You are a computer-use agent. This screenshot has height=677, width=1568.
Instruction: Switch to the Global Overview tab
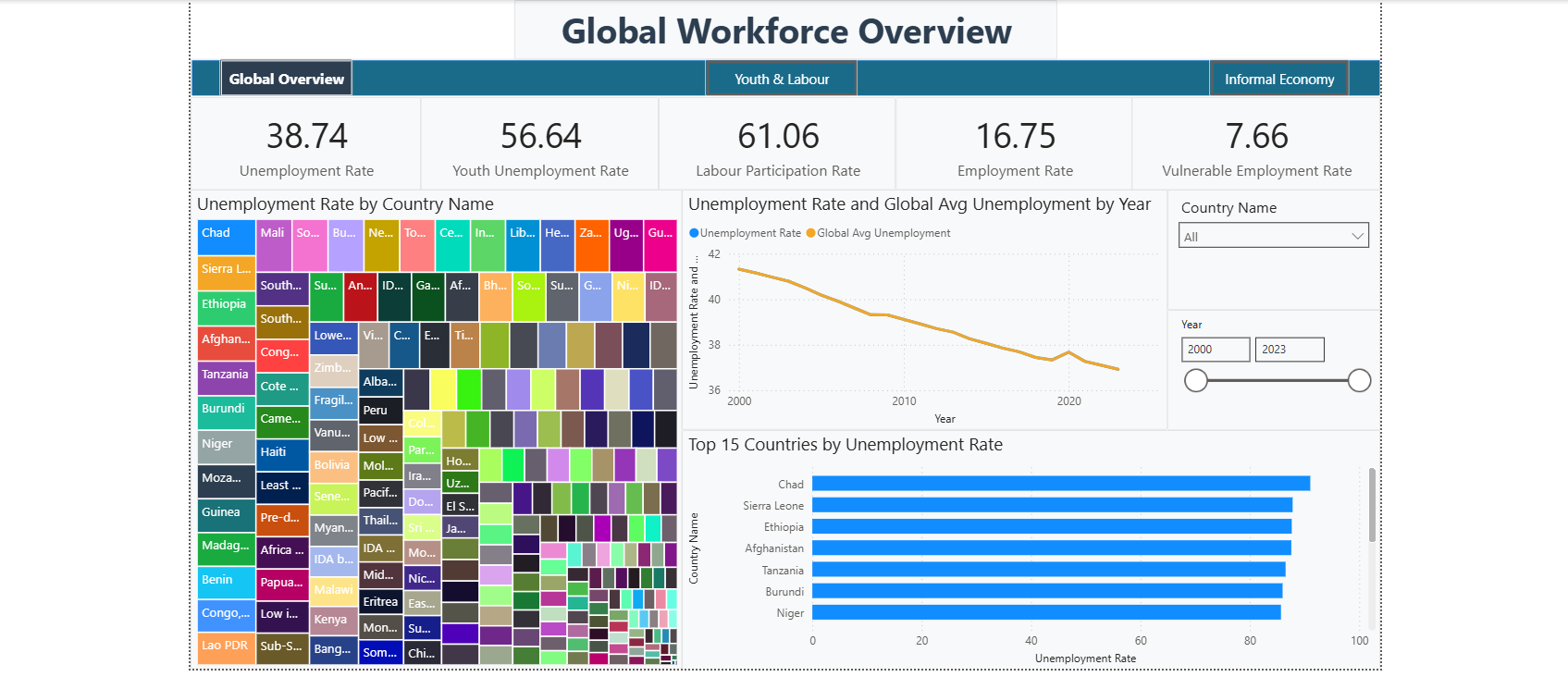click(x=286, y=79)
